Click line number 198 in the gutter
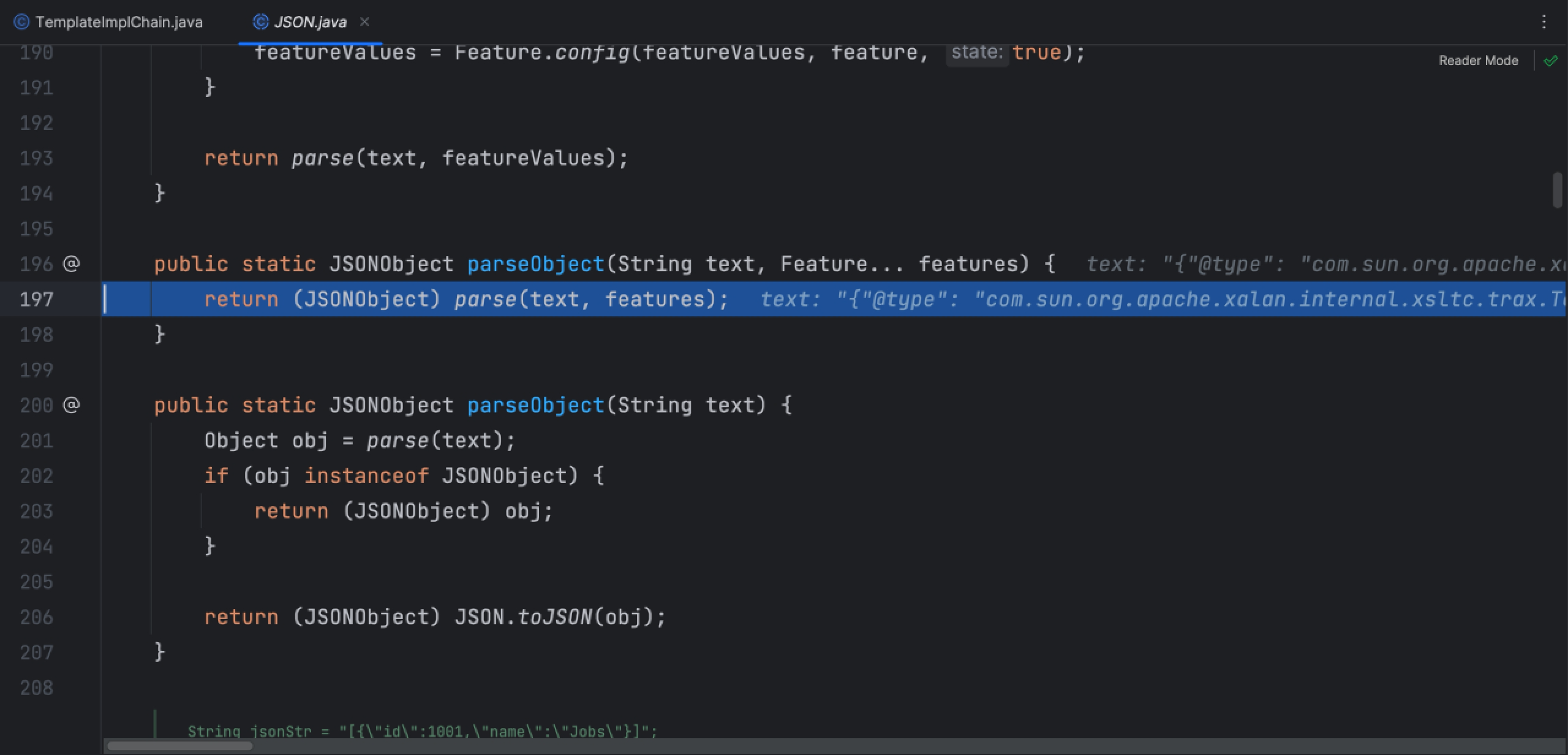 click(36, 335)
